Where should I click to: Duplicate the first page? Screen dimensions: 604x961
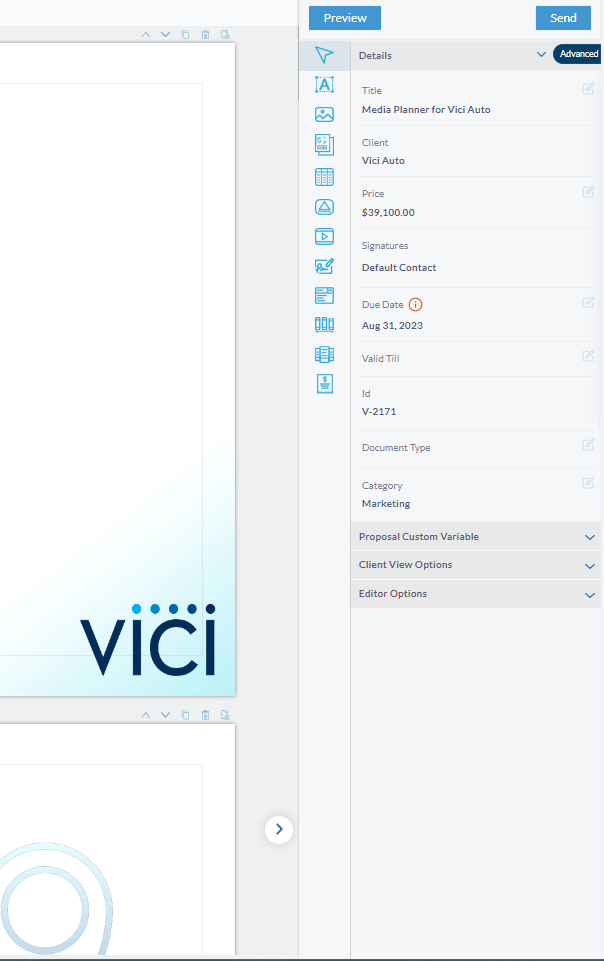pos(185,34)
